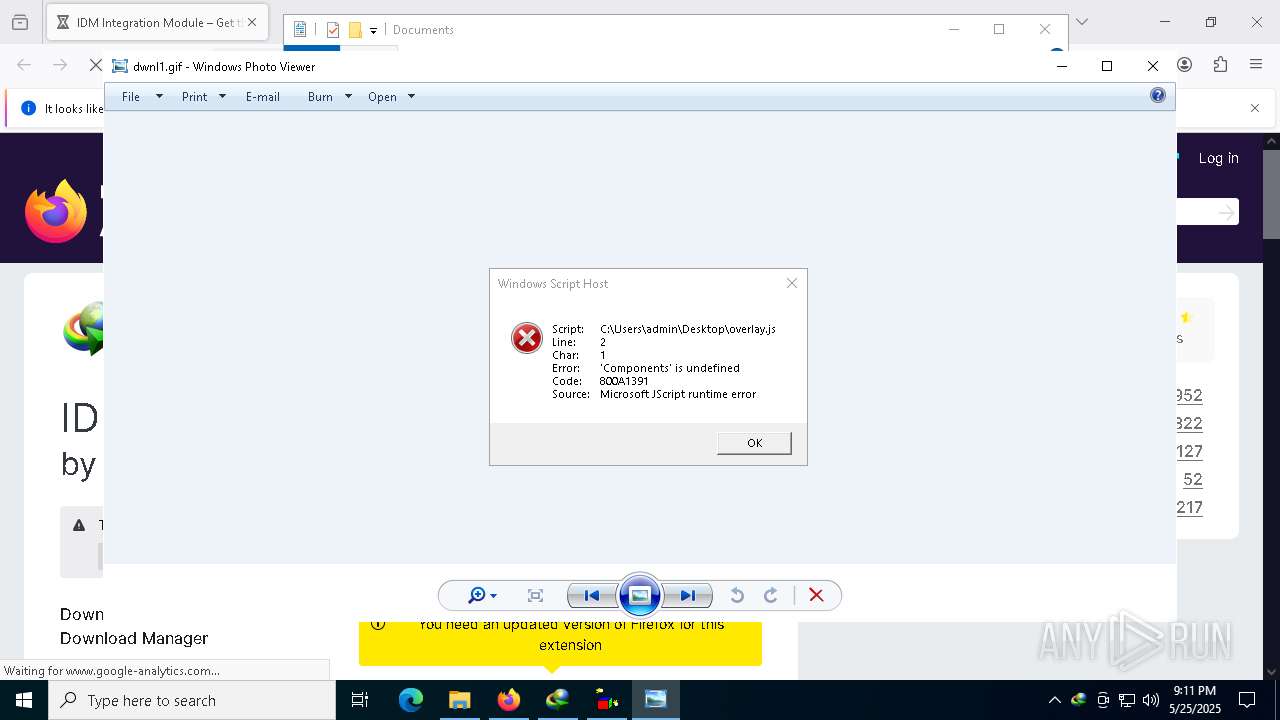This screenshot has height=720, width=1280.
Task: Open the File menu in Photo Viewer
Action: (x=131, y=97)
